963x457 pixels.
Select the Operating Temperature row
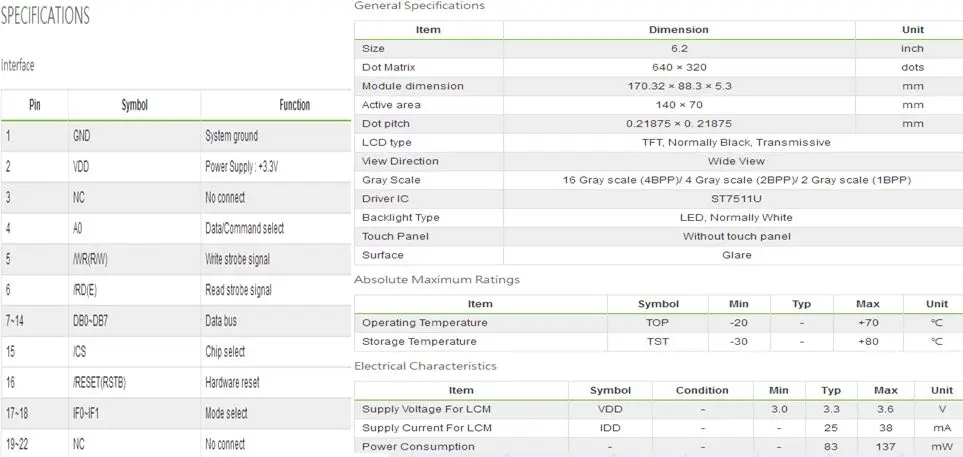pos(658,323)
